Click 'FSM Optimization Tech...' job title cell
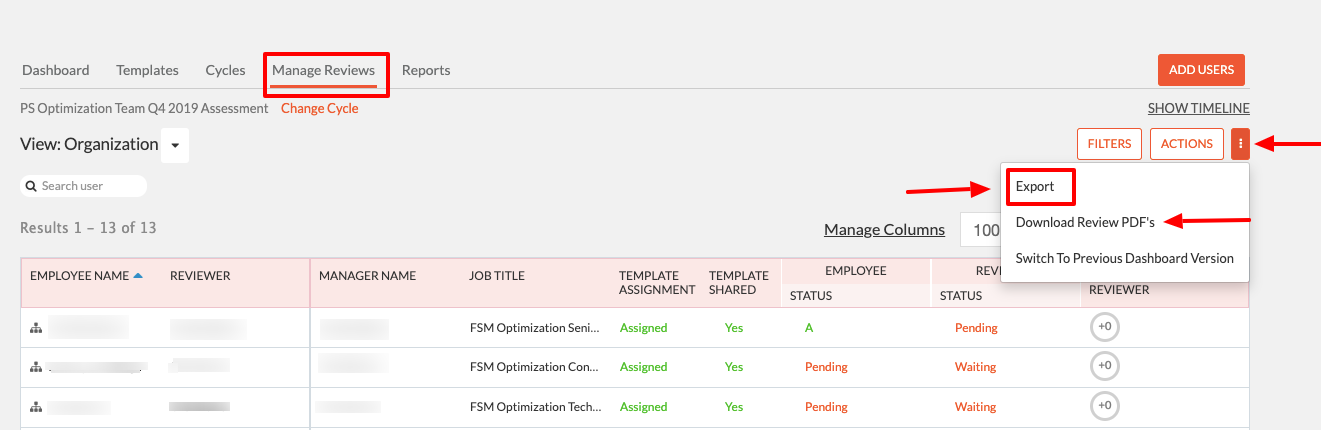The height and width of the screenshot is (430, 1321). [x=535, y=407]
